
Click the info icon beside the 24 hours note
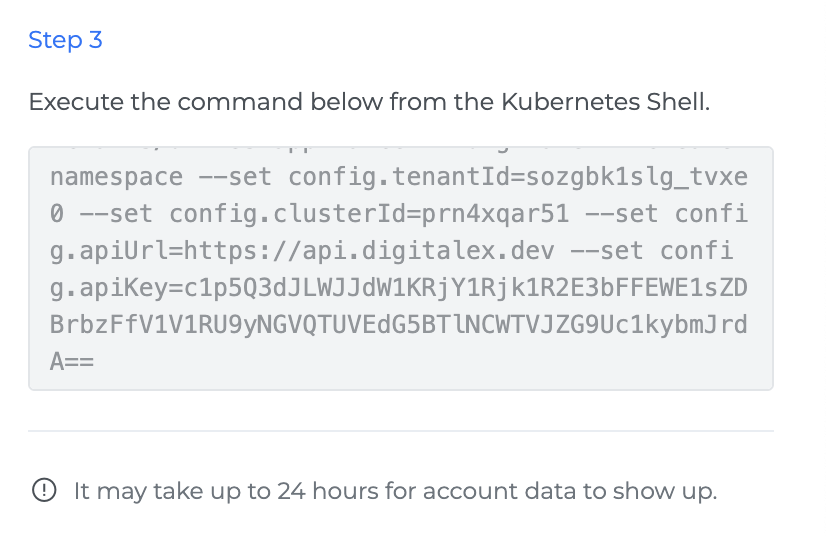tap(45, 491)
